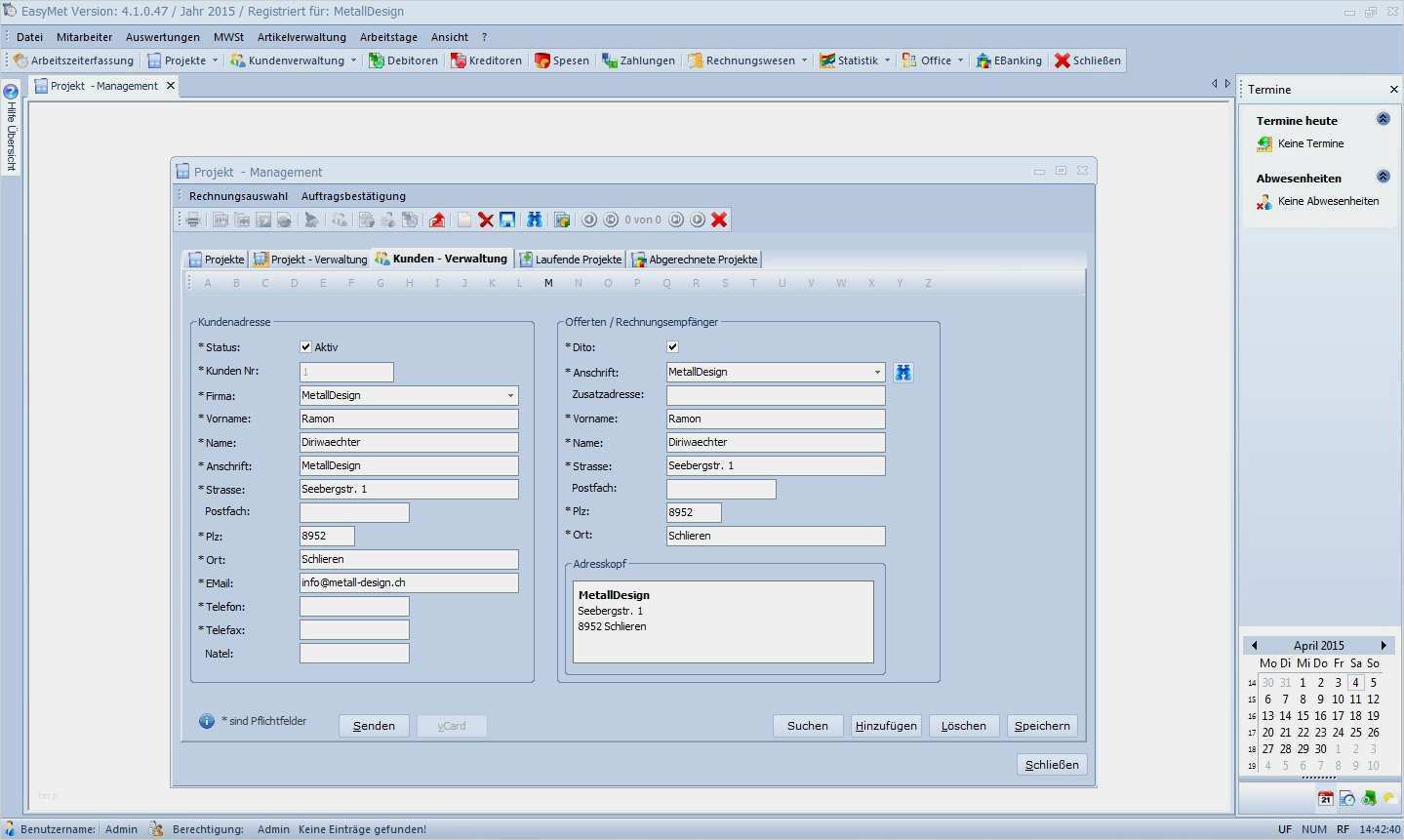1404x840 pixels.
Task: Click the red house export icon
Action: [x=437, y=220]
